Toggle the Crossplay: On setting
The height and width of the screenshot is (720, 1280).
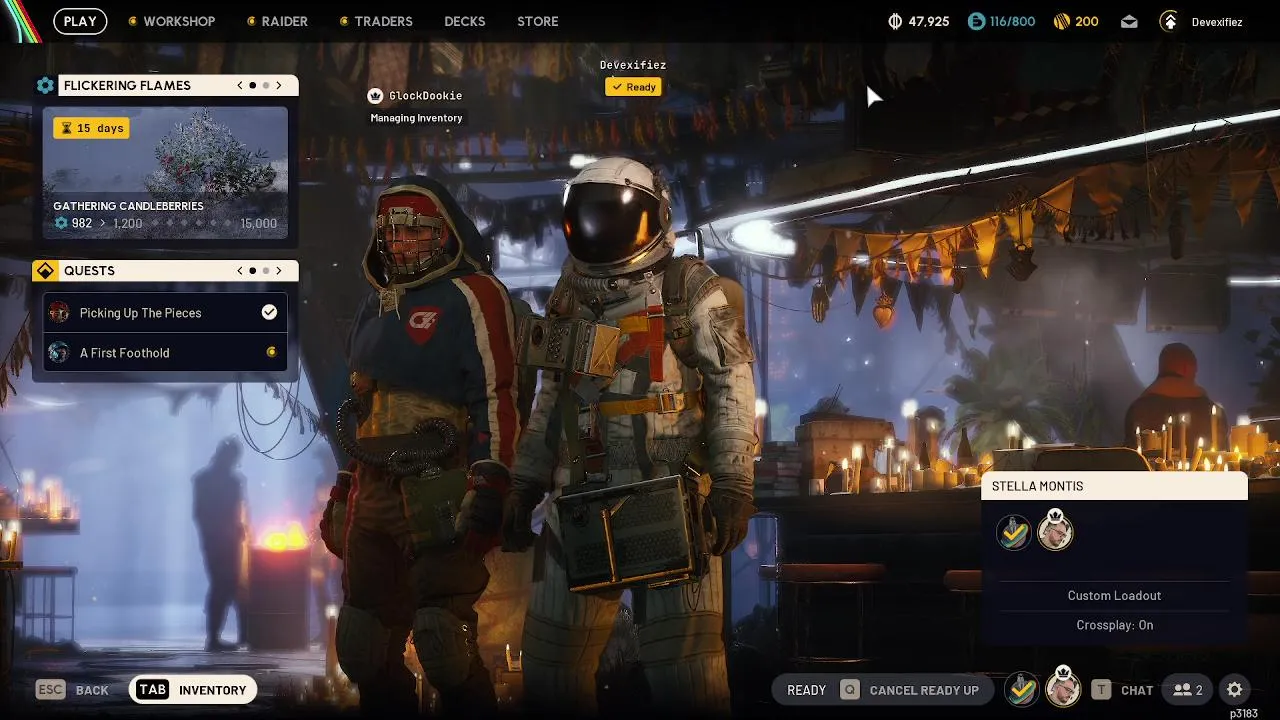point(1114,625)
